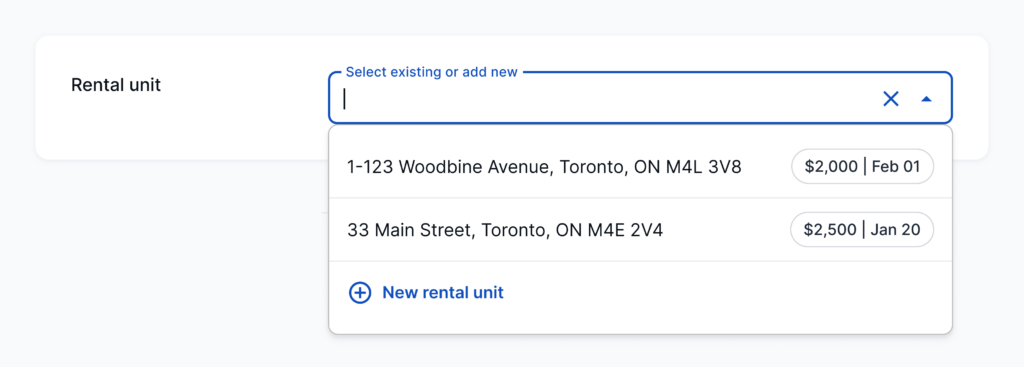Click the Feb 01 date in first chip
The image size is (1024, 367).
[x=896, y=167]
